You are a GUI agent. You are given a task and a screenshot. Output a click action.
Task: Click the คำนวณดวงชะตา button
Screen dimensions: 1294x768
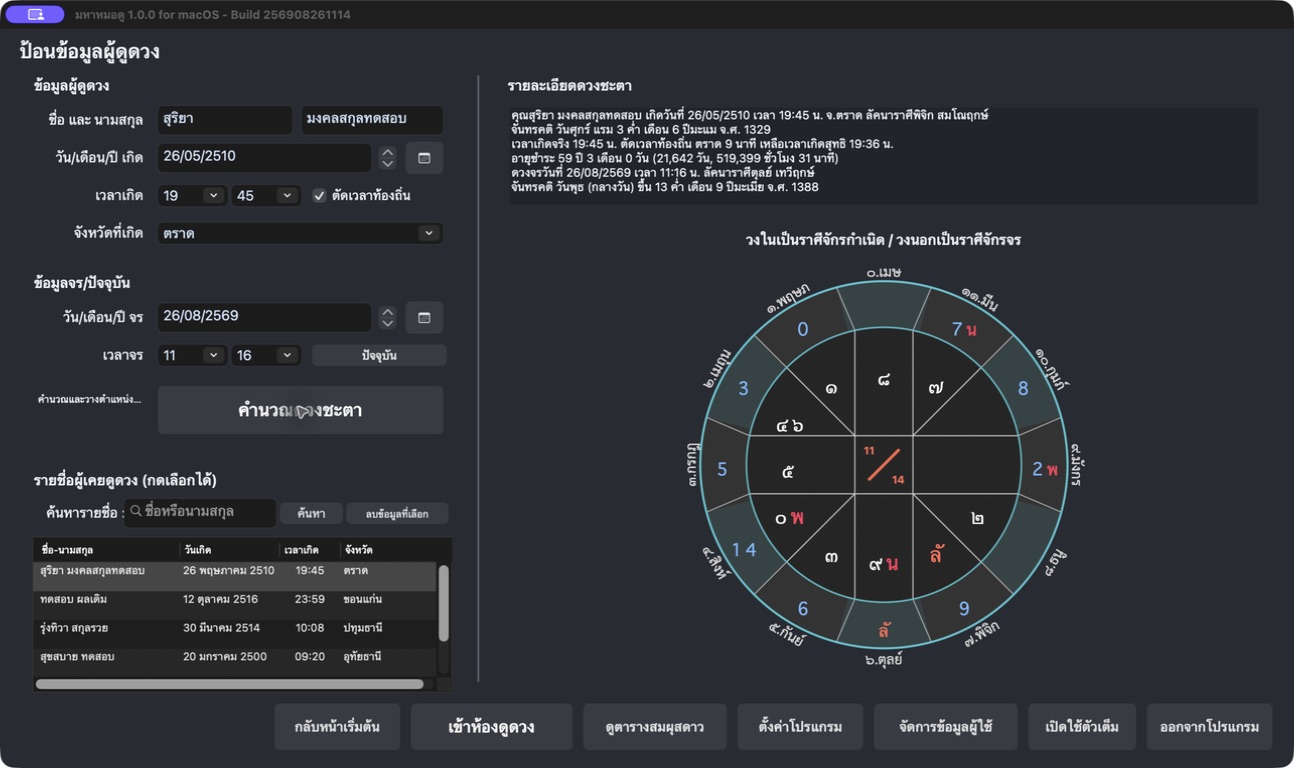[x=300, y=410]
